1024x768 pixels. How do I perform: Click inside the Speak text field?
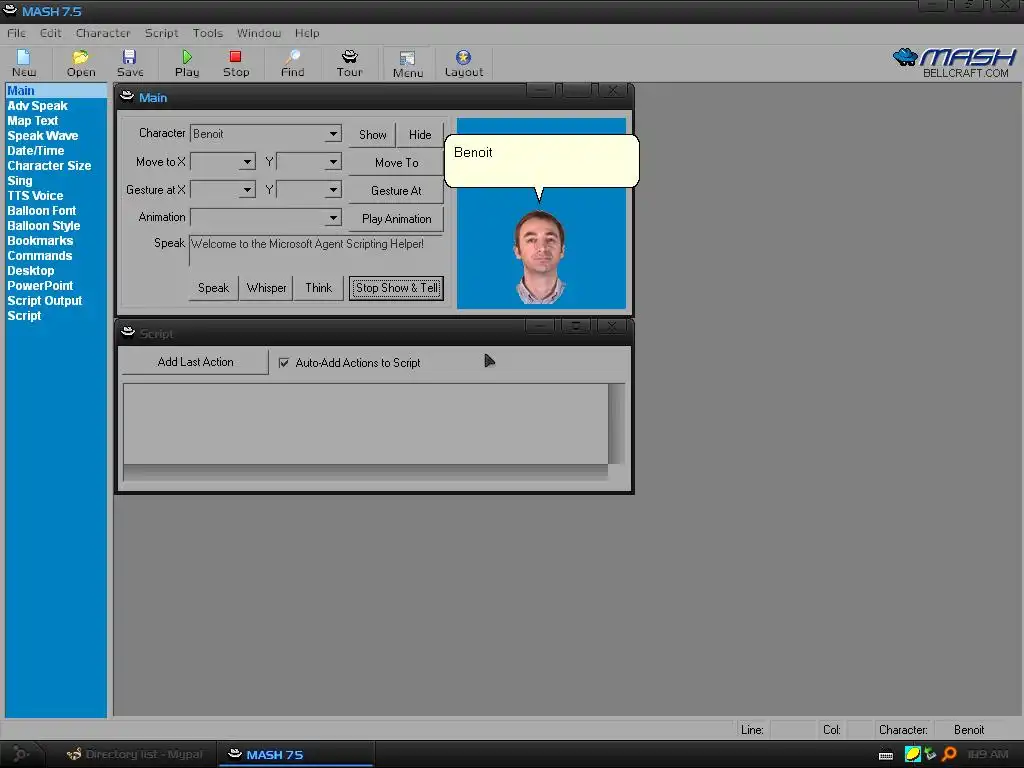coord(316,251)
